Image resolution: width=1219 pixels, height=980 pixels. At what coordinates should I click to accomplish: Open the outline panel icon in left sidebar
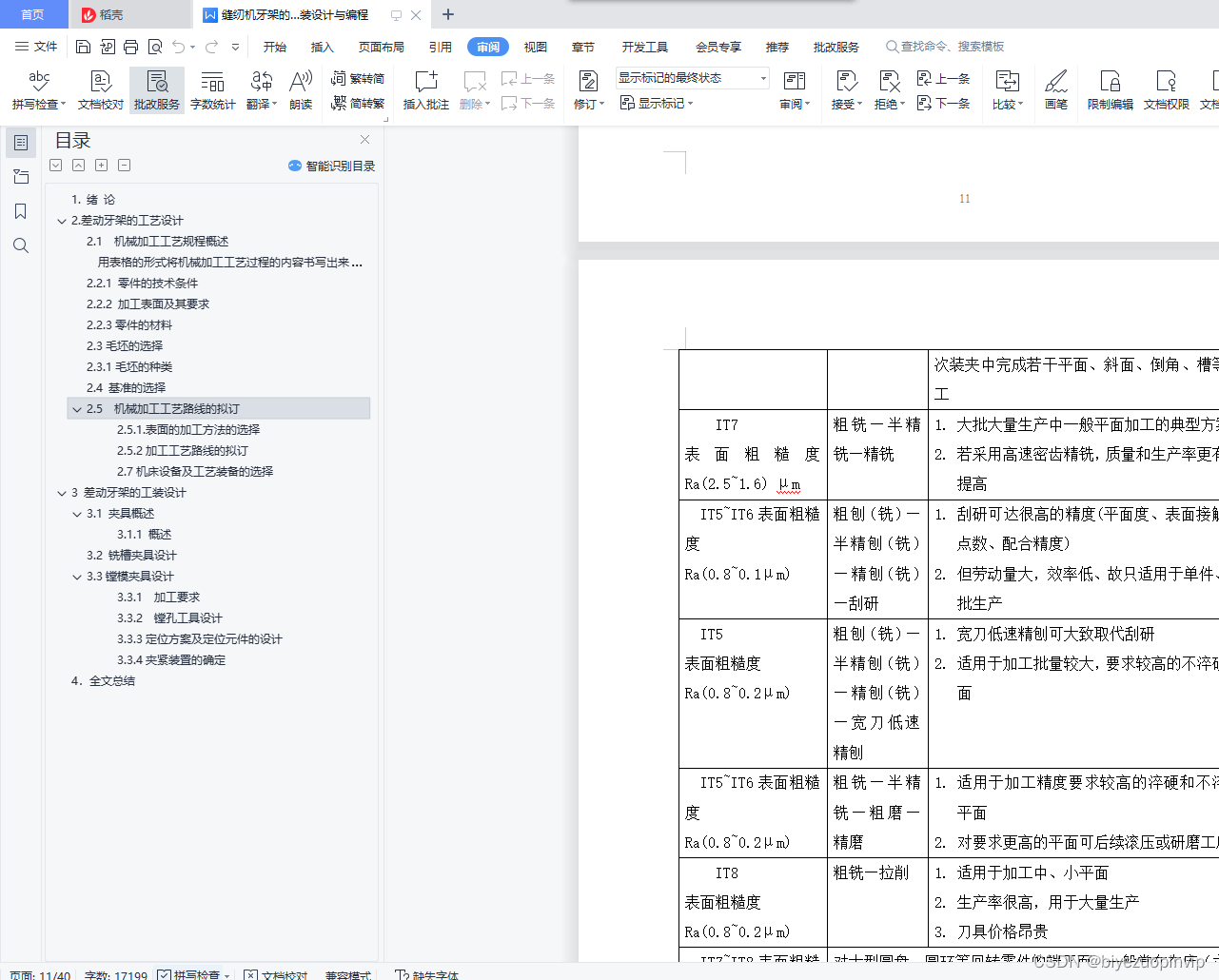click(21, 143)
